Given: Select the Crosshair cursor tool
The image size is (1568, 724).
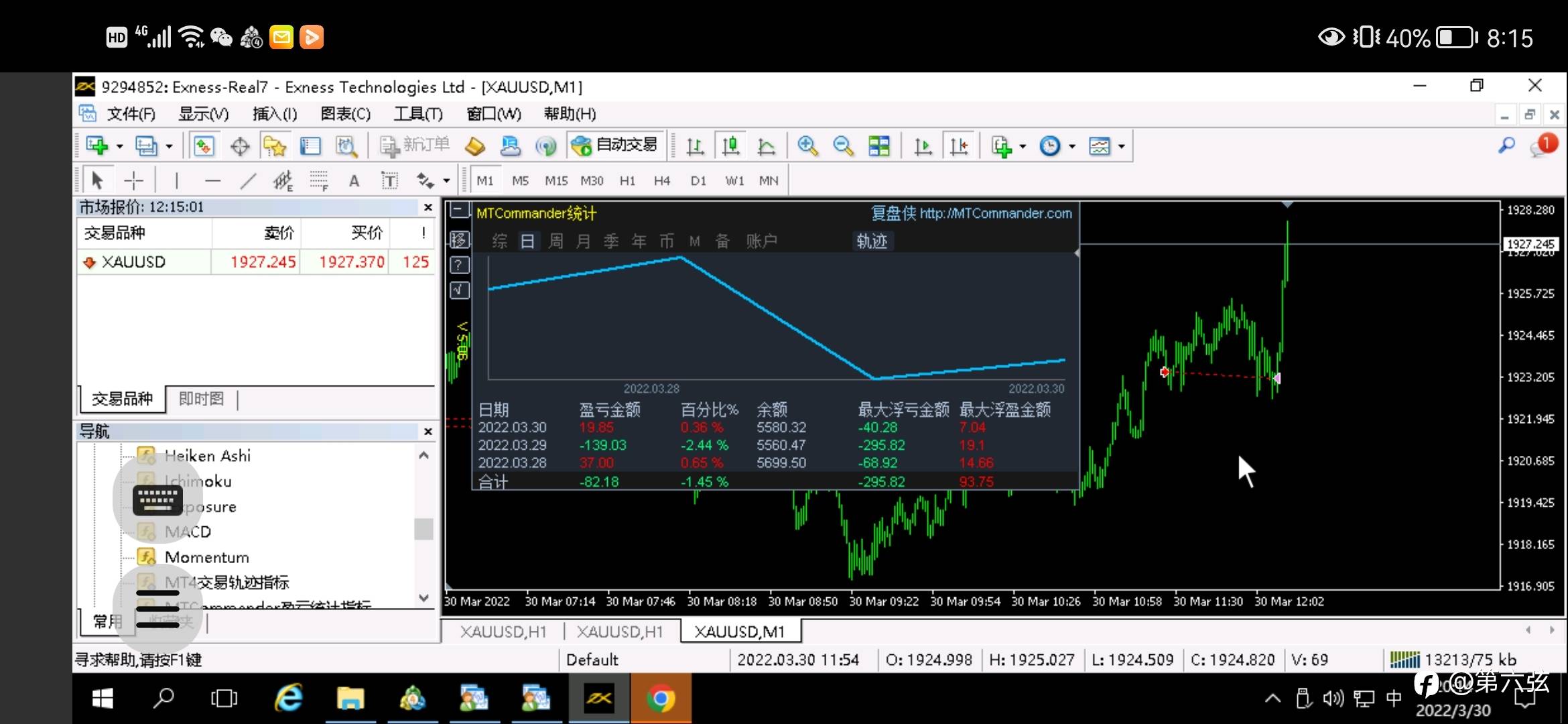Looking at the screenshot, I should [x=134, y=180].
